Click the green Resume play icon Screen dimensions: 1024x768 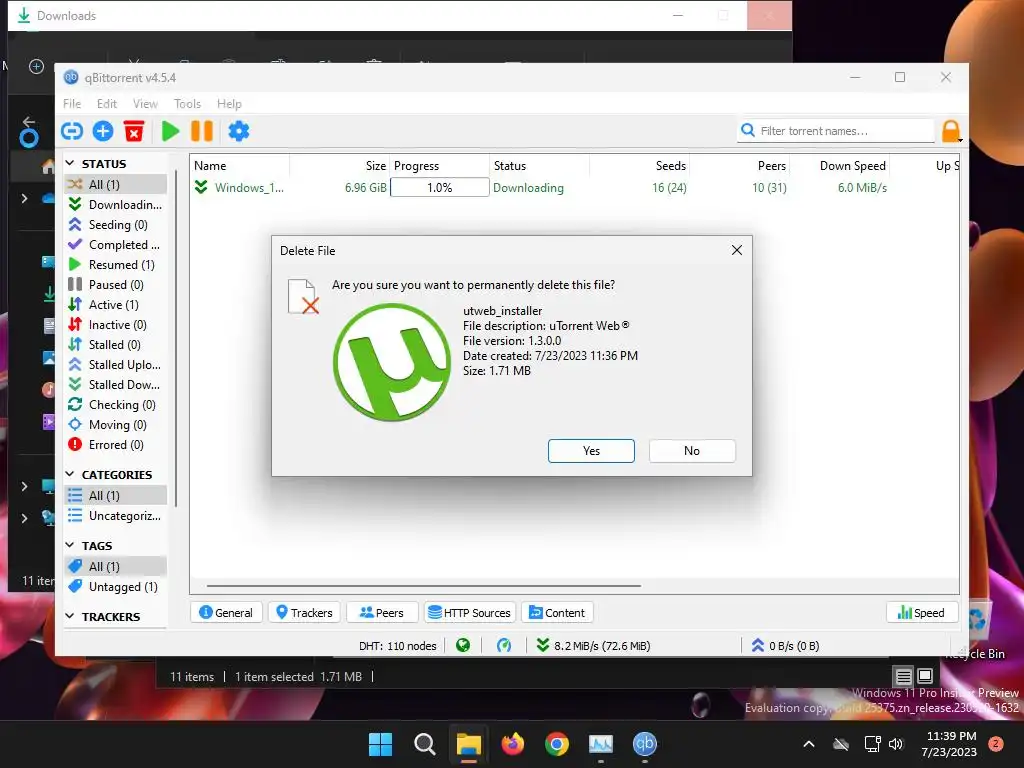tap(170, 131)
